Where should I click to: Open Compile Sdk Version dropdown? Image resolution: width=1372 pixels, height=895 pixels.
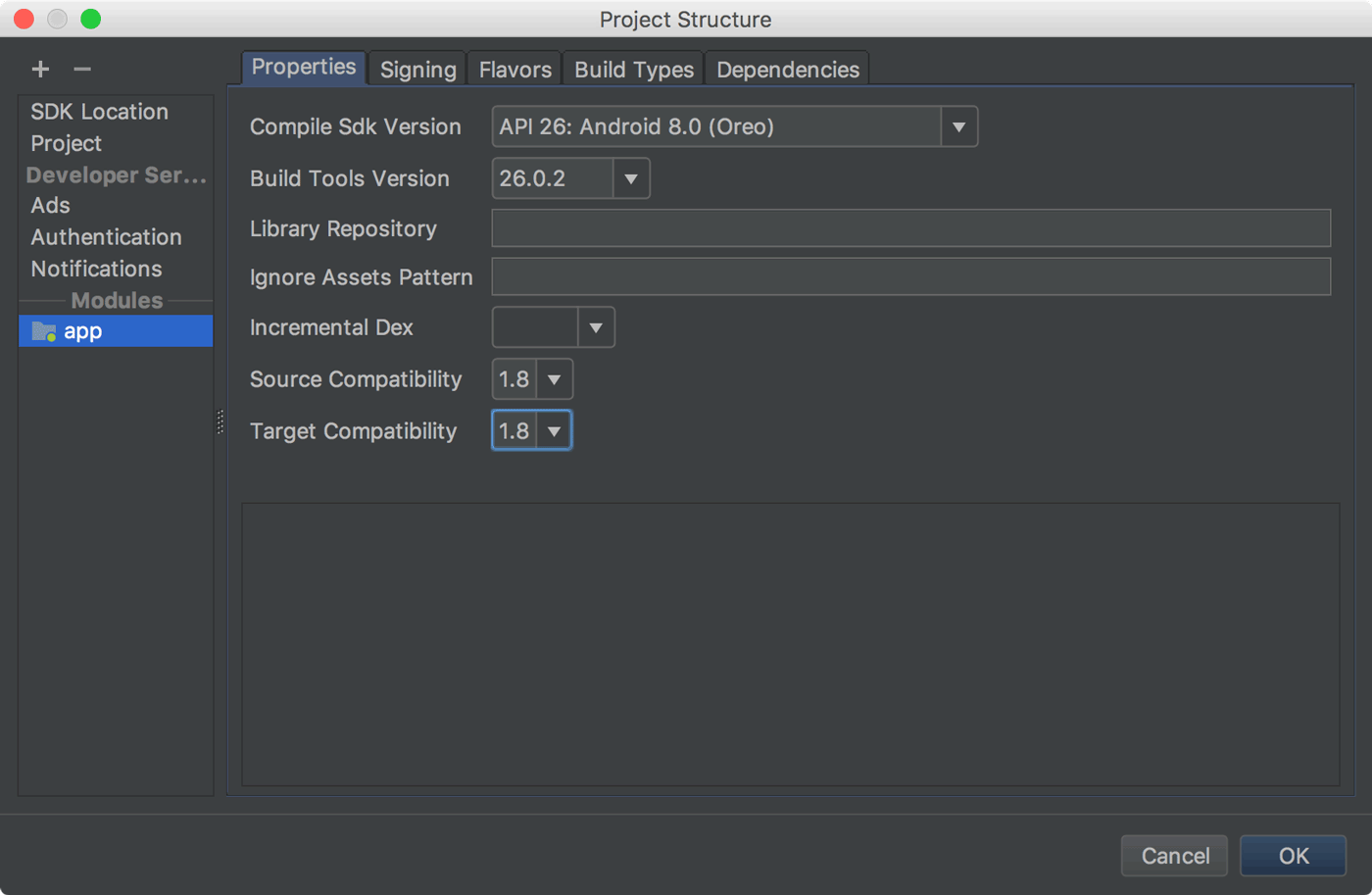958,126
